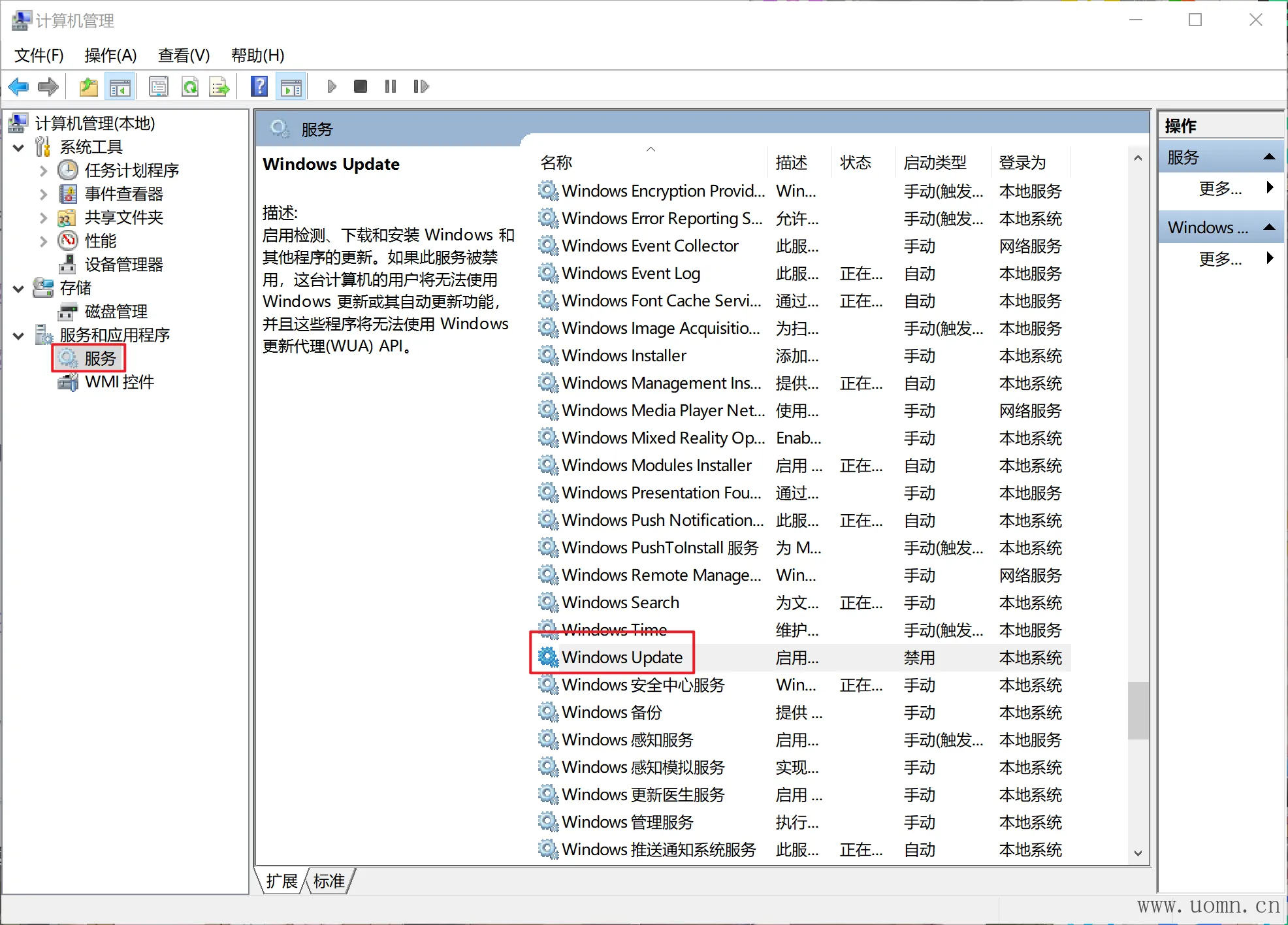Select the Windows Update service row

(622, 657)
